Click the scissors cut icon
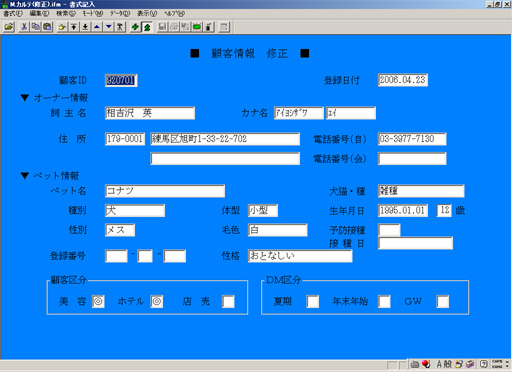 point(24,27)
